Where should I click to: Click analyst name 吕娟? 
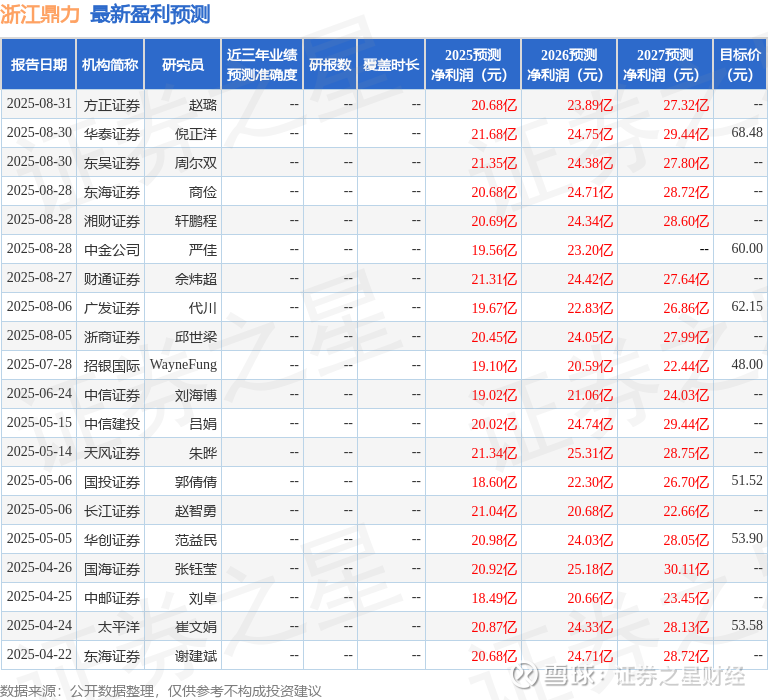click(203, 424)
